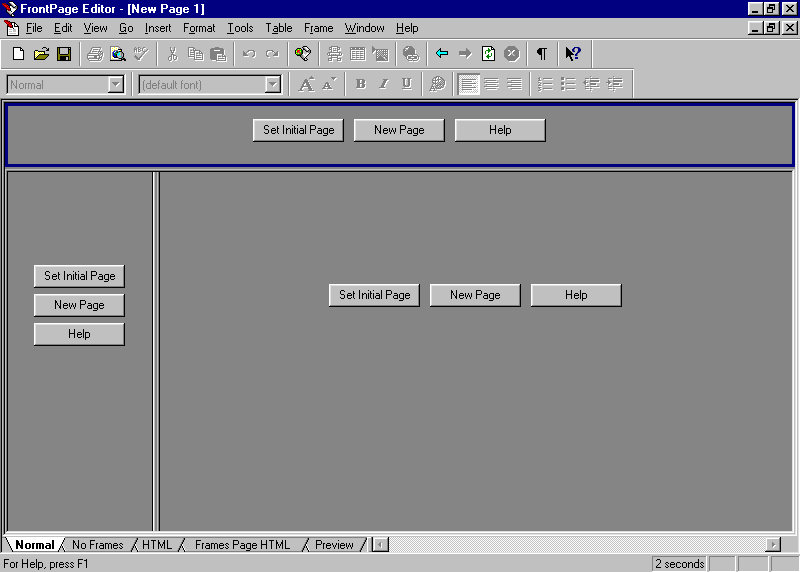
Task: Click the Insert Image icon
Action: (x=381, y=54)
